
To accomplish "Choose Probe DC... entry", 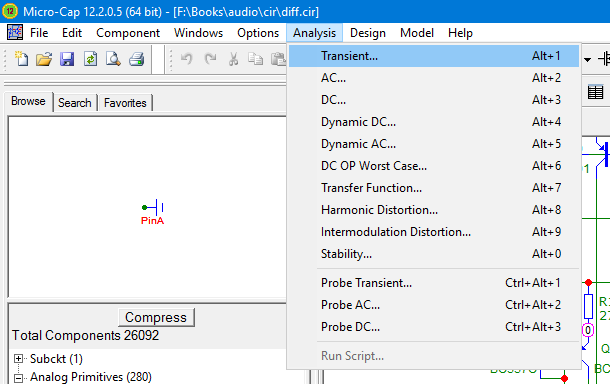I will coord(434,327).
